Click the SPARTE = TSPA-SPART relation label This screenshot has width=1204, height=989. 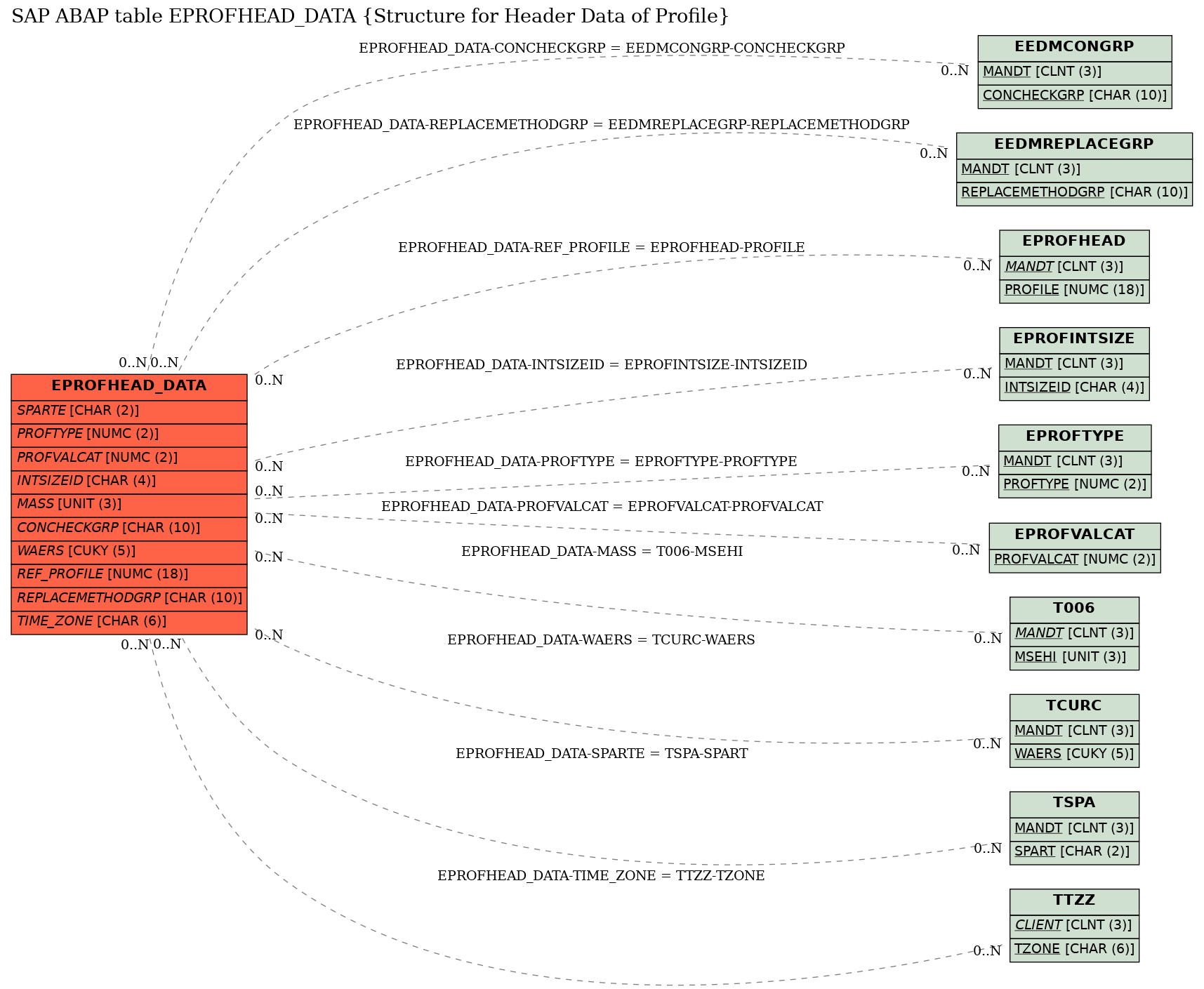click(602, 754)
